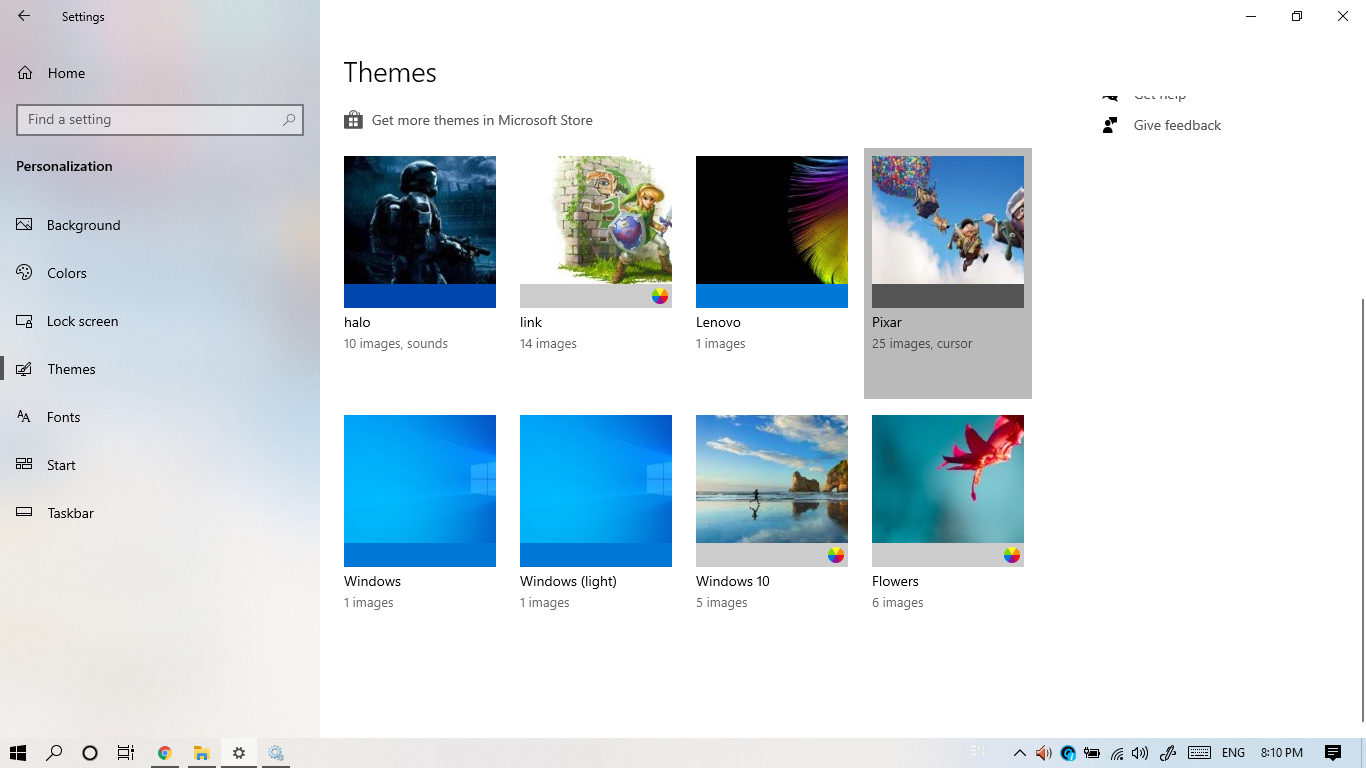This screenshot has width=1366, height=768.
Task: Click the color wheel on Windows 10 theme
Action: point(836,555)
